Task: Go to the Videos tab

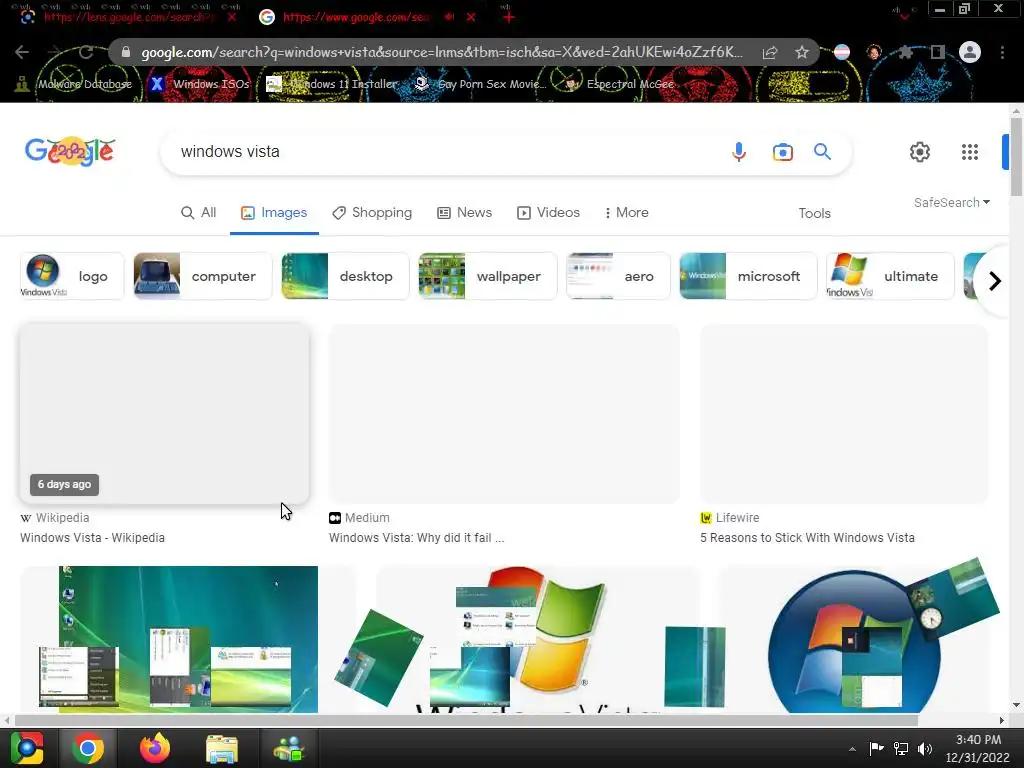Action: pos(549,213)
